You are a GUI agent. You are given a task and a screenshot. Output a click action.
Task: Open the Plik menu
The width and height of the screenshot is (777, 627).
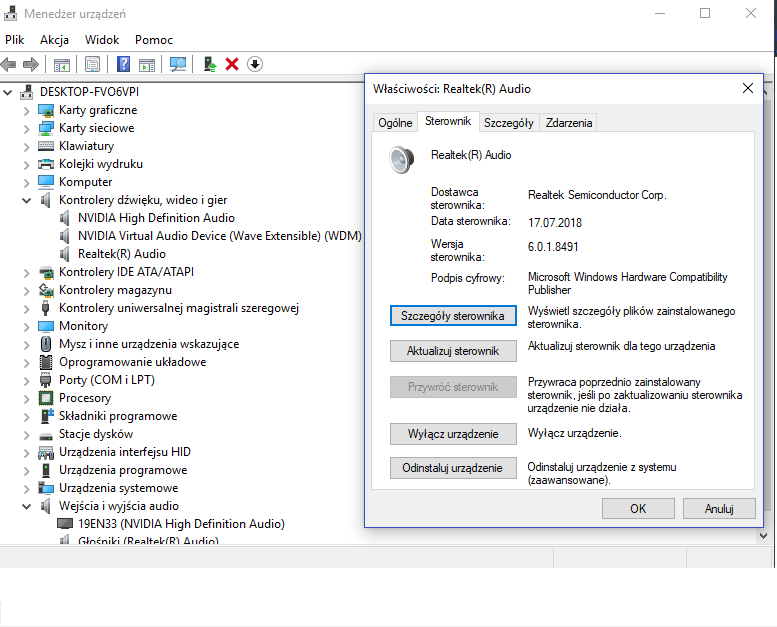coord(14,40)
